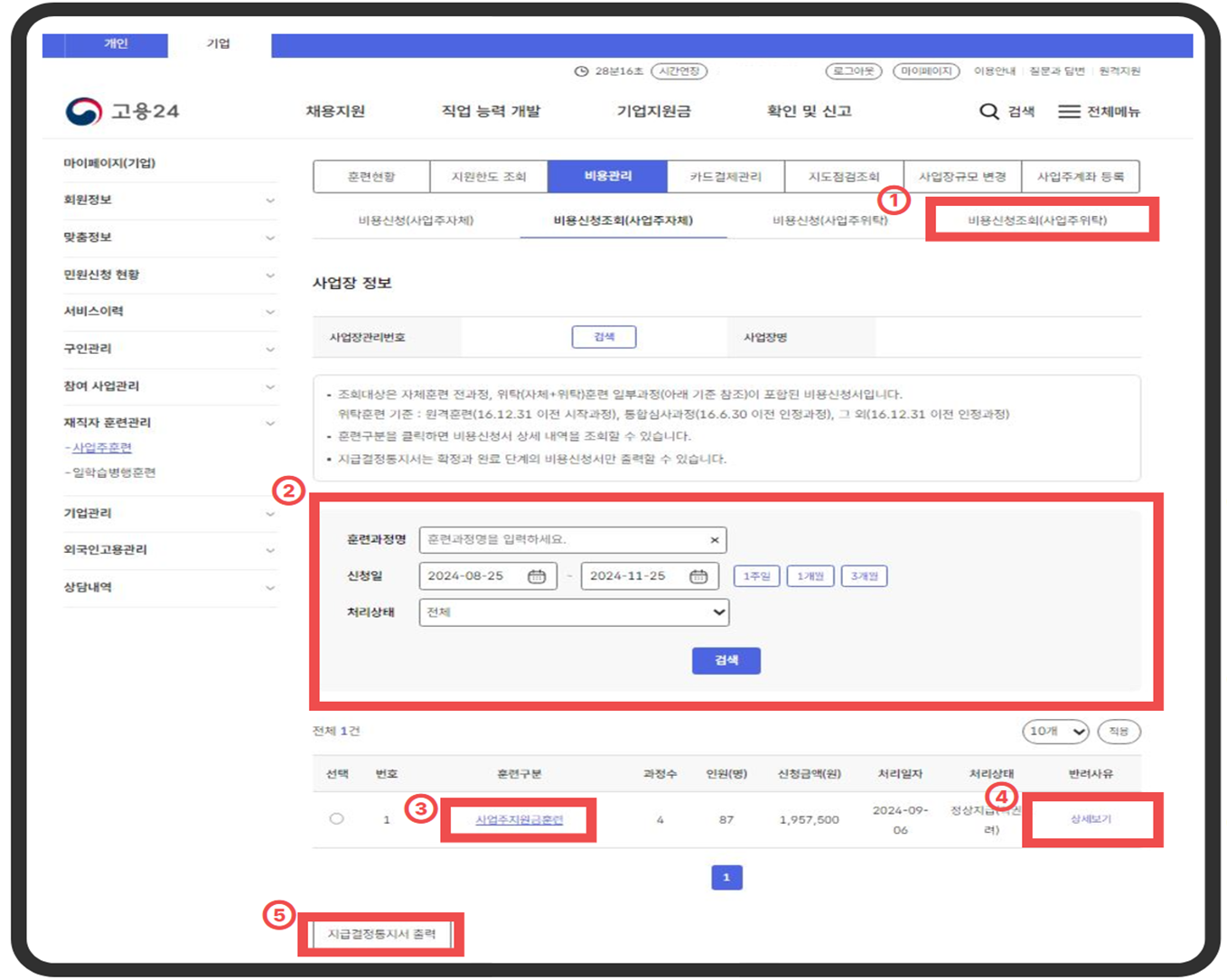Click the 상세보기 link for 반려사유
The width and height of the screenshot is (1227, 980).
coord(1091,819)
